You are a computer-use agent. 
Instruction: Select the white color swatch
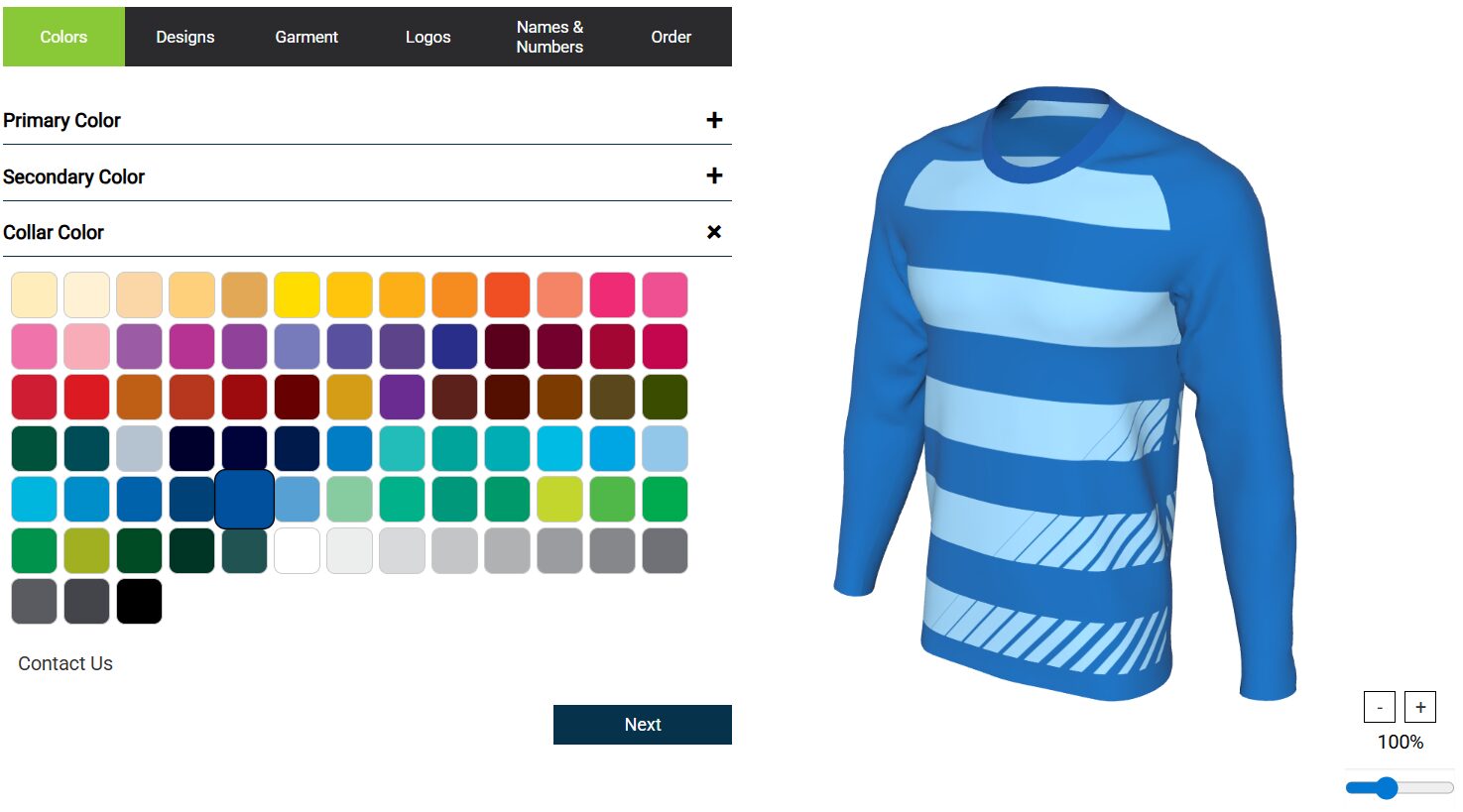(298, 550)
